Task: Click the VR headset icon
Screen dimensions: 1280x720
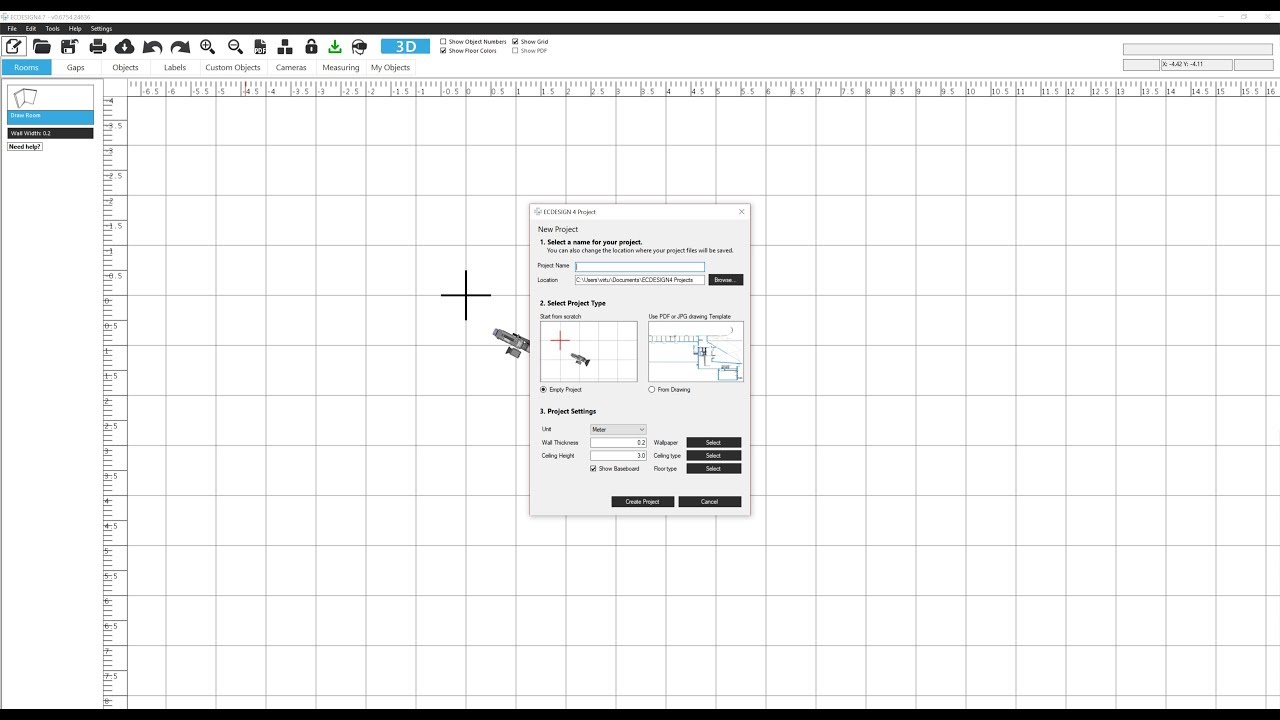Action: tap(360, 47)
